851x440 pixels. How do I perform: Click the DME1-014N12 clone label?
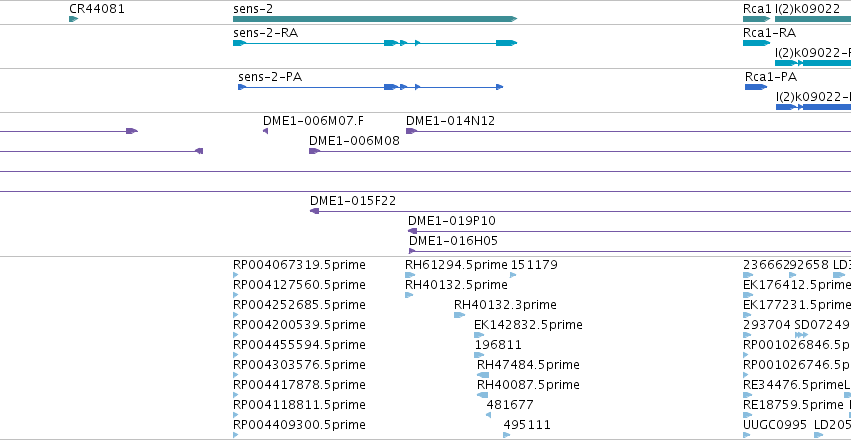coord(450,121)
